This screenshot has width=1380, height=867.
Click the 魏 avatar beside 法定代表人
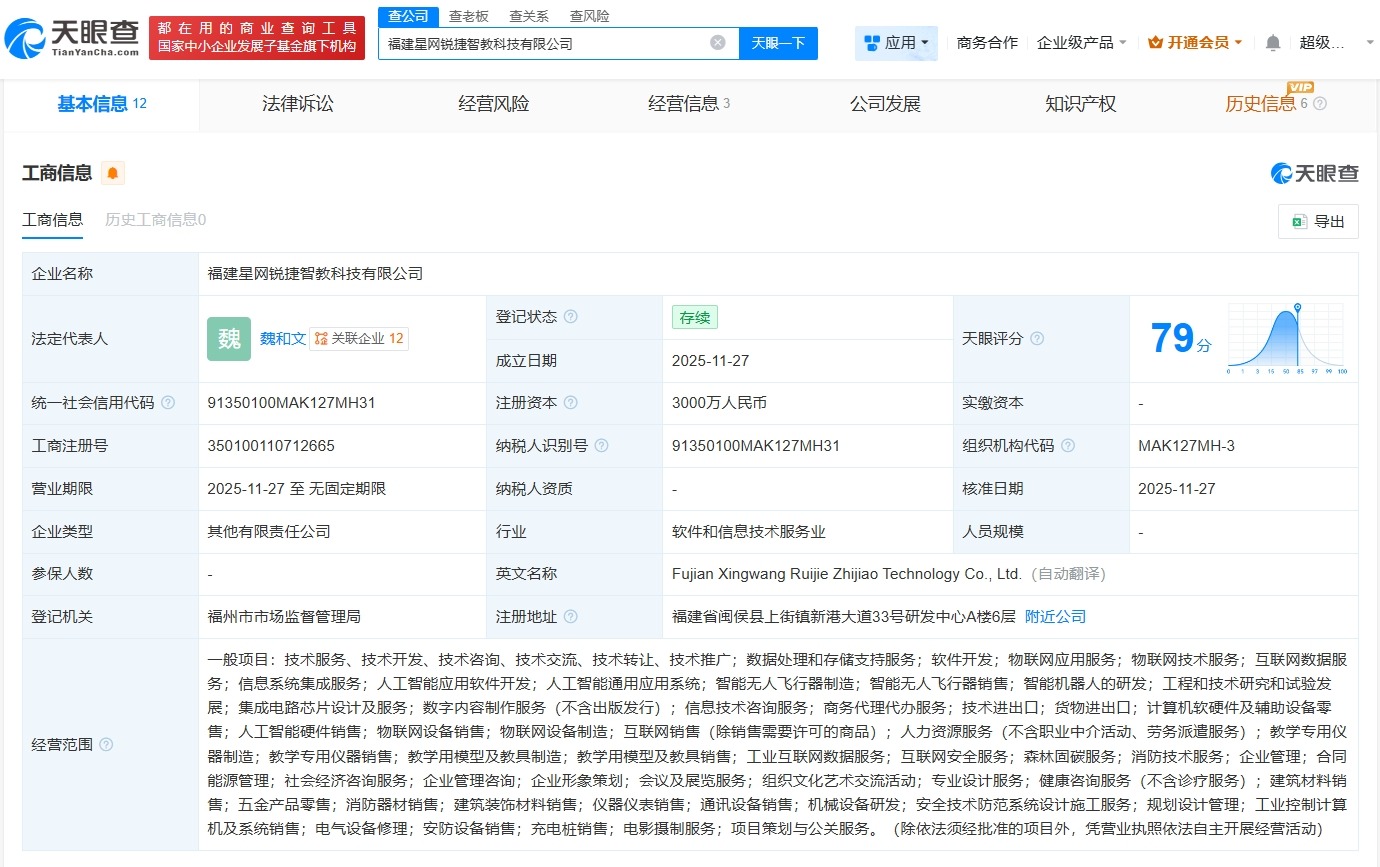[x=229, y=339]
